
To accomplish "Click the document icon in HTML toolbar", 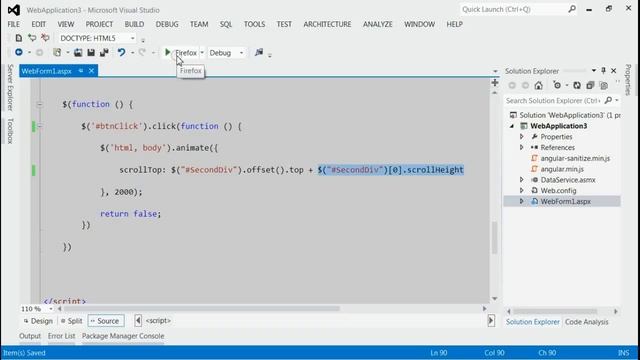I will 19,38.
